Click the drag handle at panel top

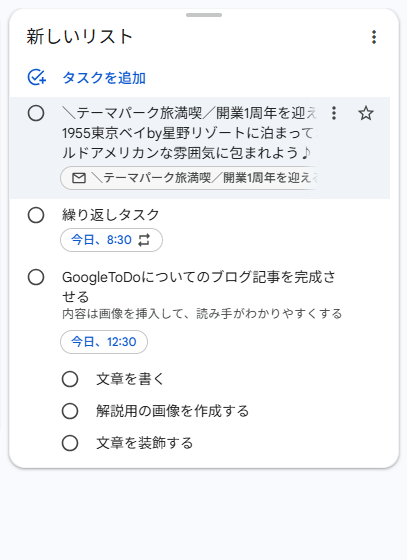click(204, 15)
